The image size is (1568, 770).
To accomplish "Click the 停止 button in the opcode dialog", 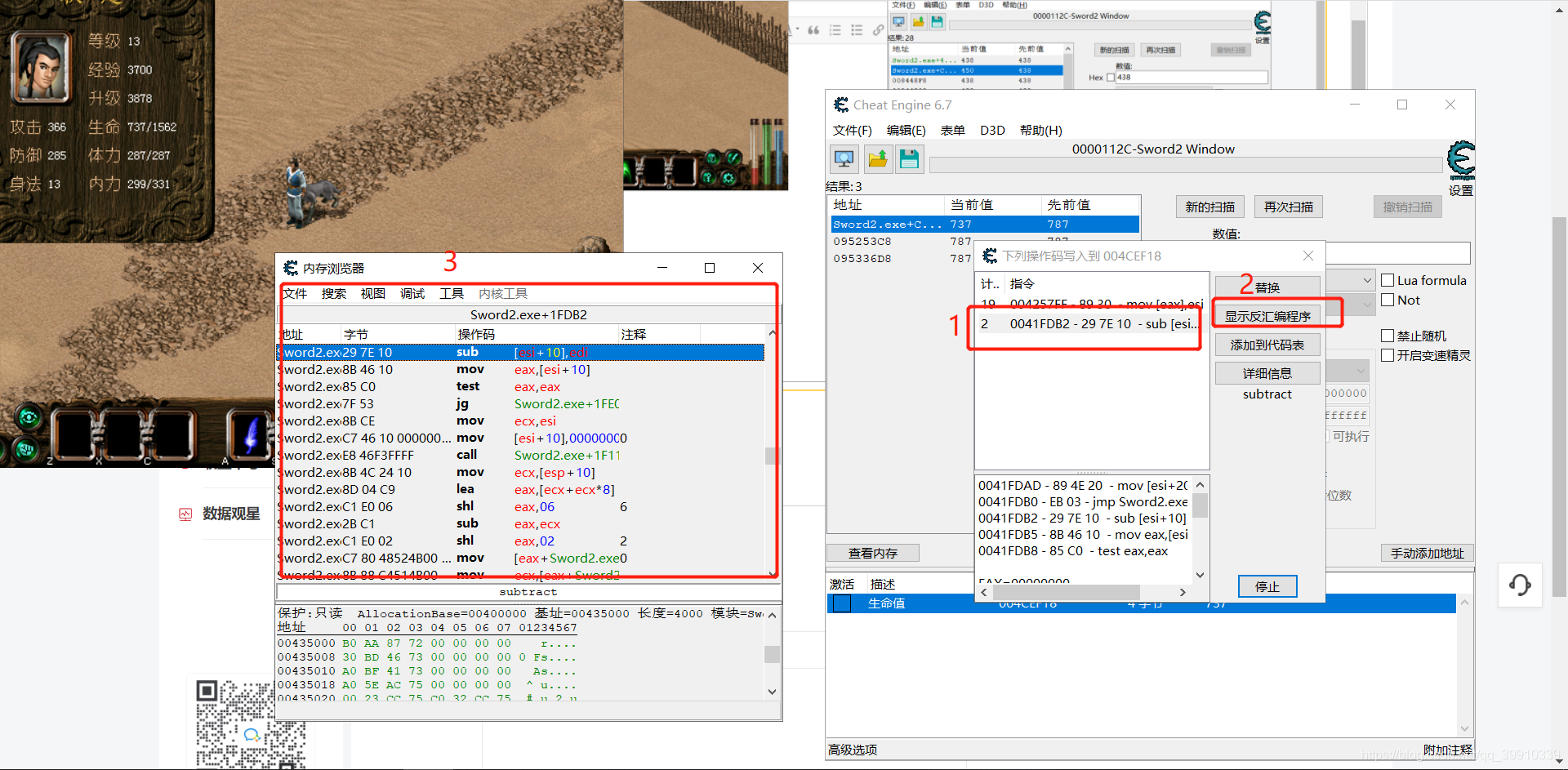I will click(1267, 586).
